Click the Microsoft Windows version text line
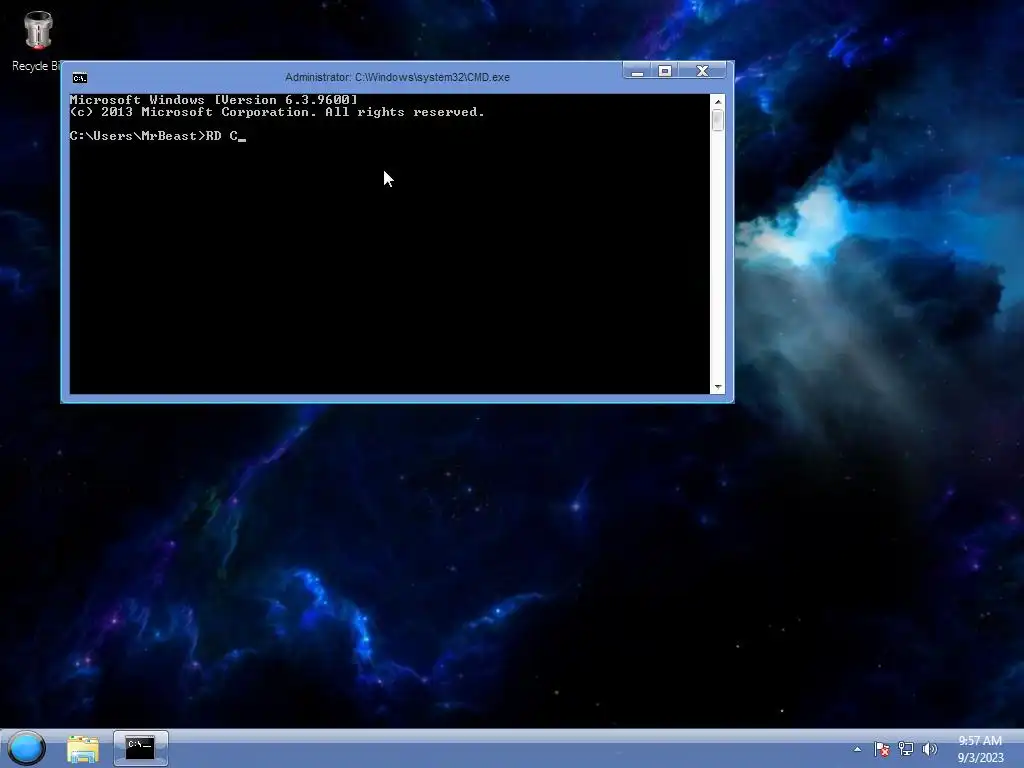This screenshot has height=768, width=1024. pyautogui.click(x=214, y=100)
